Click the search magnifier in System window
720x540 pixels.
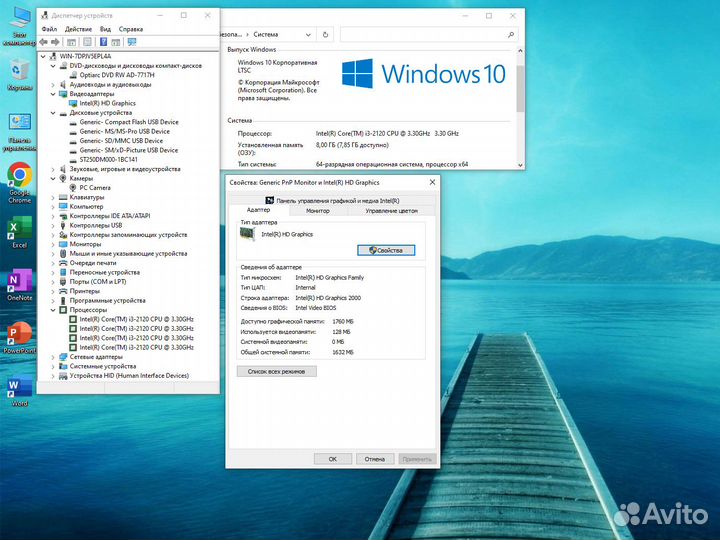click(511, 34)
